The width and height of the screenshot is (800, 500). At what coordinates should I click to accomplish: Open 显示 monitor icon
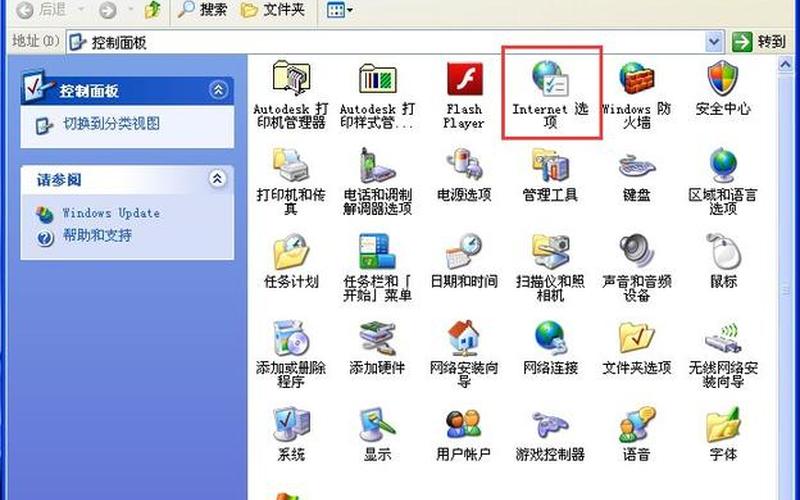pos(378,424)
